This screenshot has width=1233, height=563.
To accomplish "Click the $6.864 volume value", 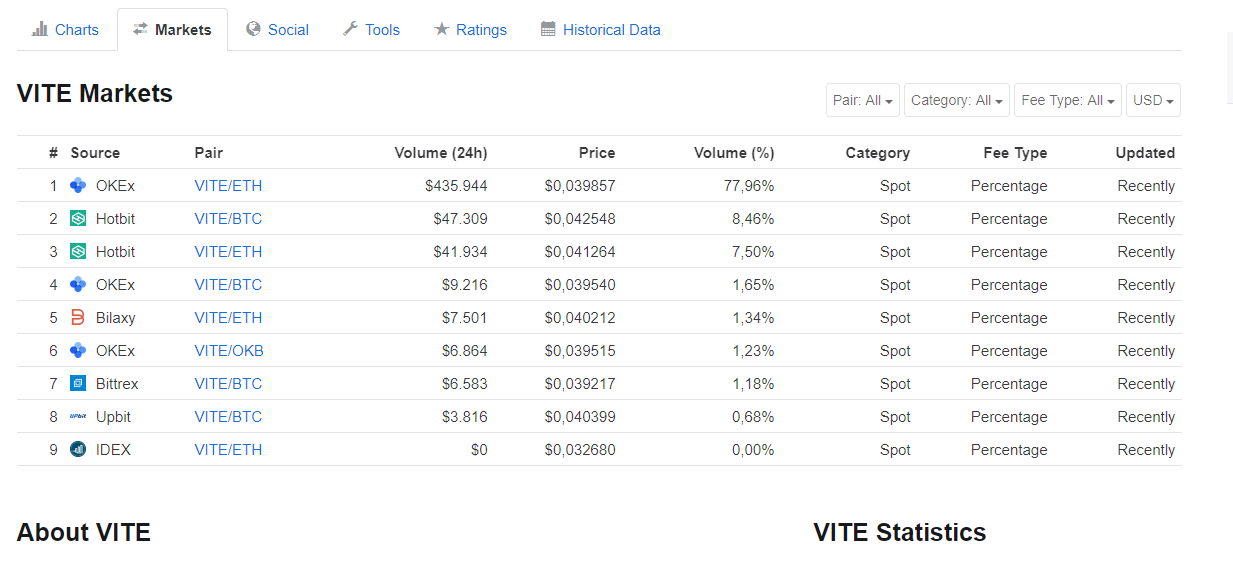I will [x=465, y=351].
